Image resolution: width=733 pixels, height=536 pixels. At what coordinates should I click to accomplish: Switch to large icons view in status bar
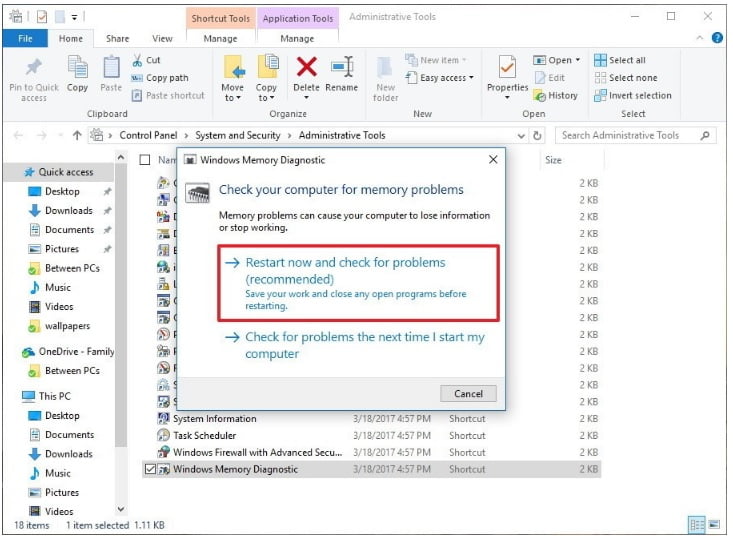pyautogui.click(x=714, y=524)
